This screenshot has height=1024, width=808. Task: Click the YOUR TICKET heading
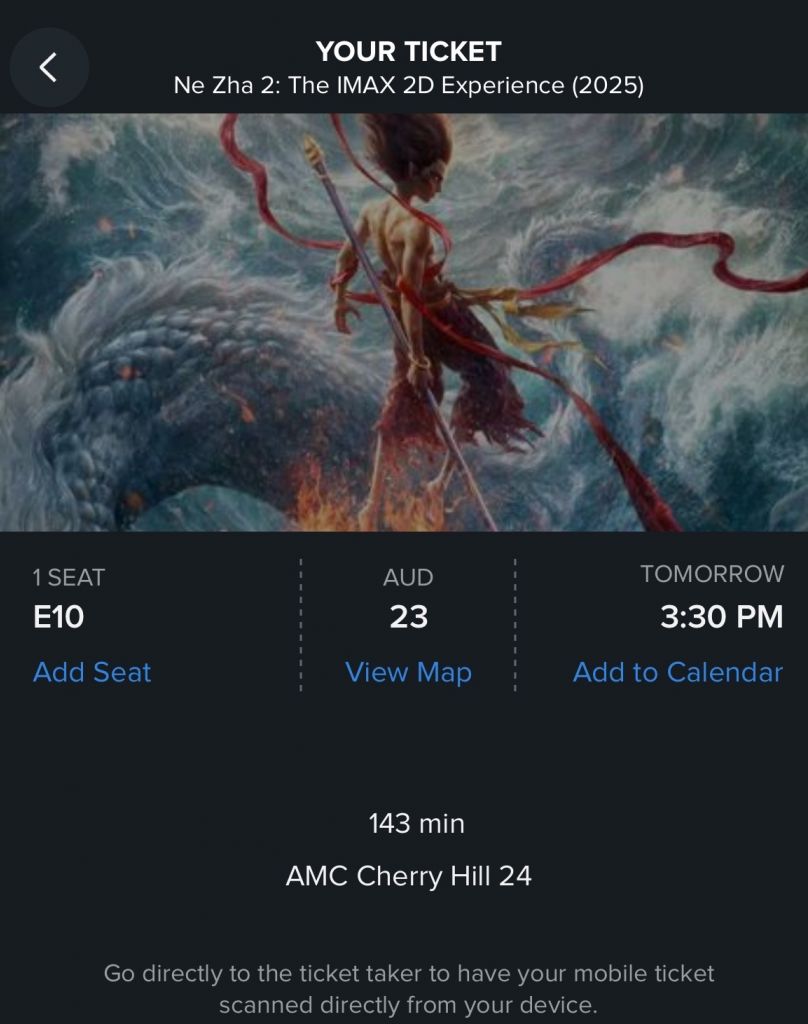click(x=408, y=52)
